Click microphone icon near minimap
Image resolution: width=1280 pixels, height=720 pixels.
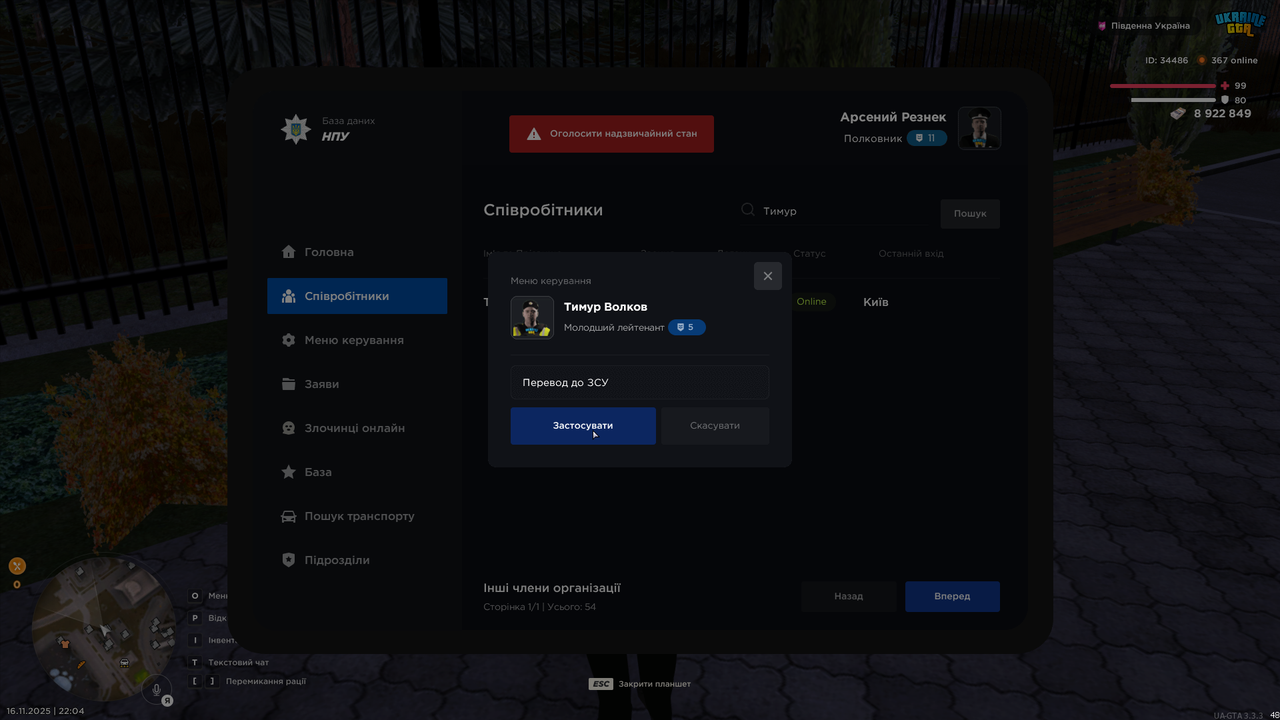[155, 689]
